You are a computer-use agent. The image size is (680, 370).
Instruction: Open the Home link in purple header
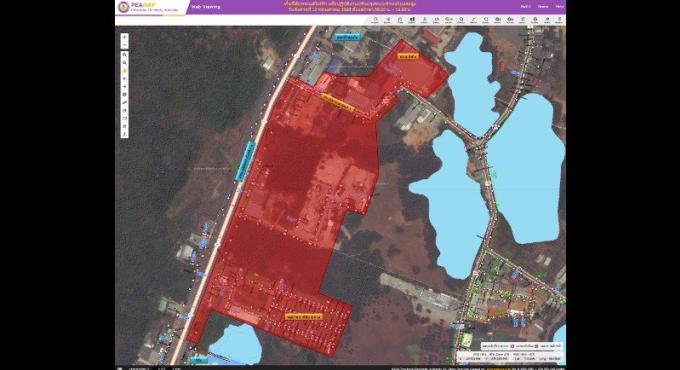(x=543, y=7)
